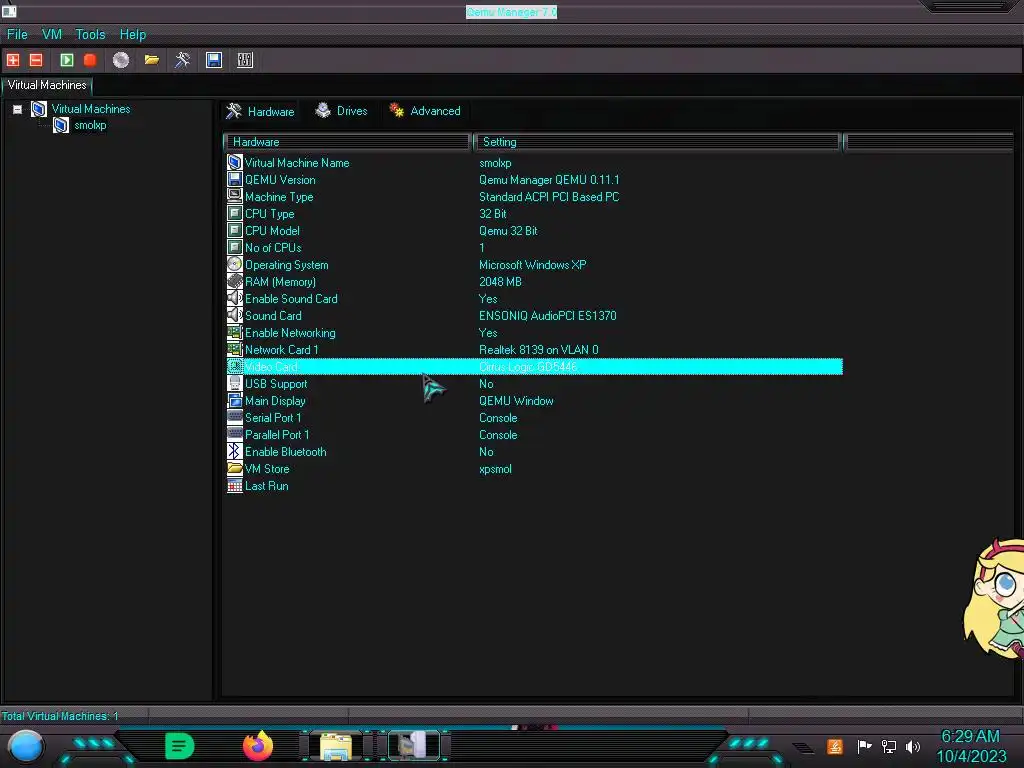Click the Bluetooth icon beside Enable Bluetooth

click(234, 451)
